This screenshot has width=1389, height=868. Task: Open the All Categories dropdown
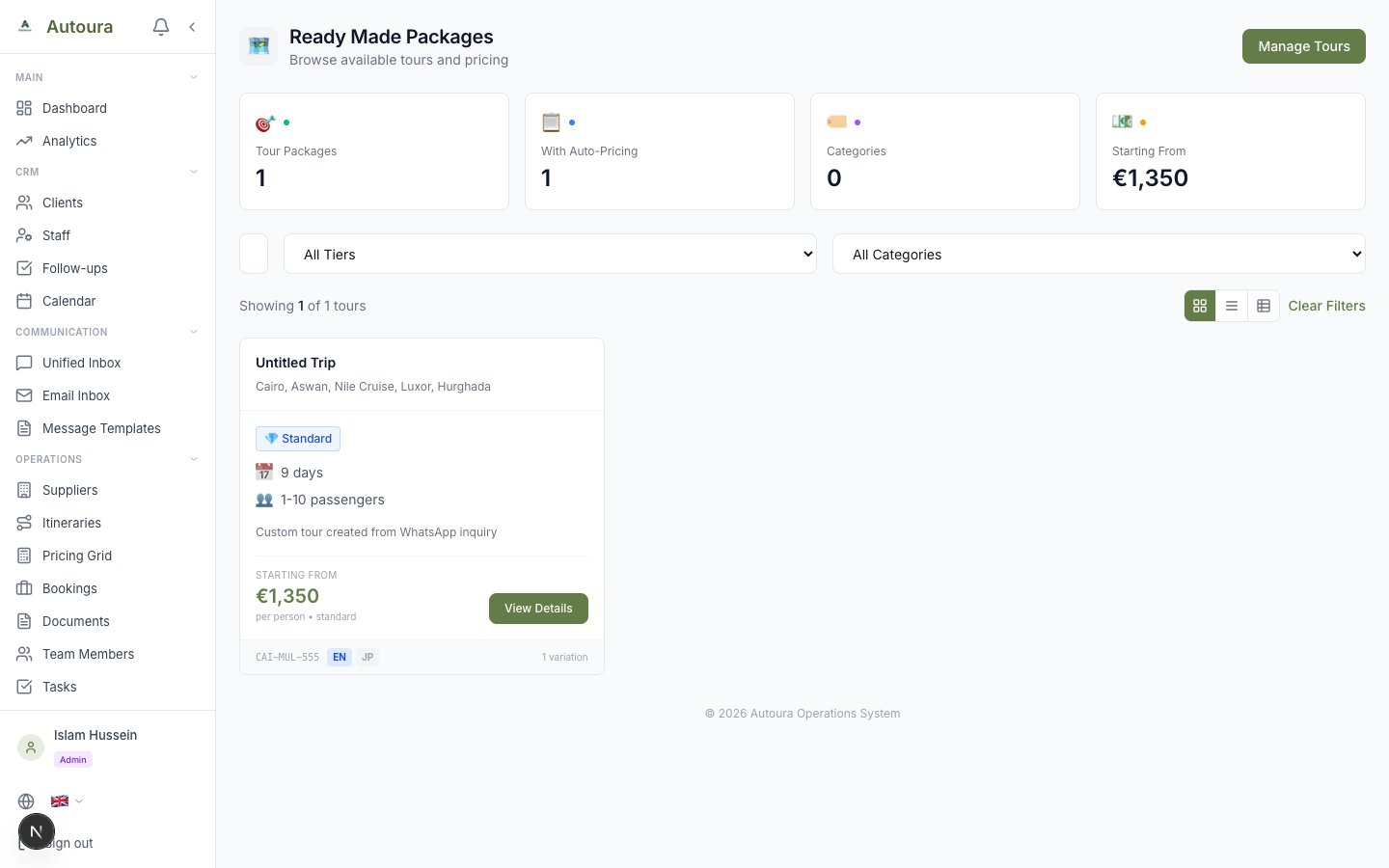(1099, 254)
